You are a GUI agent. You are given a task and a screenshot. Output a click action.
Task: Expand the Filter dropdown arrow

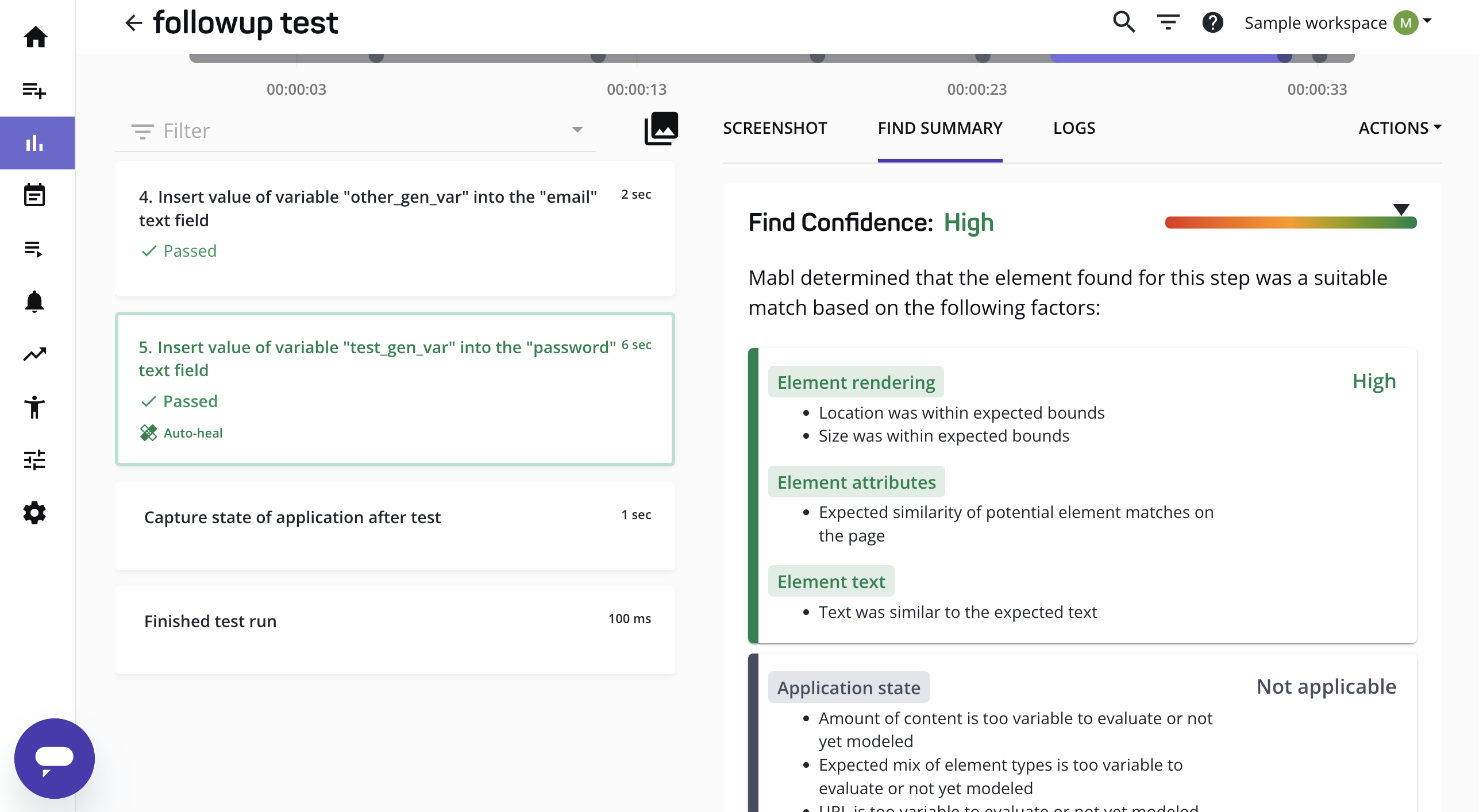click(x=577, y=130)
